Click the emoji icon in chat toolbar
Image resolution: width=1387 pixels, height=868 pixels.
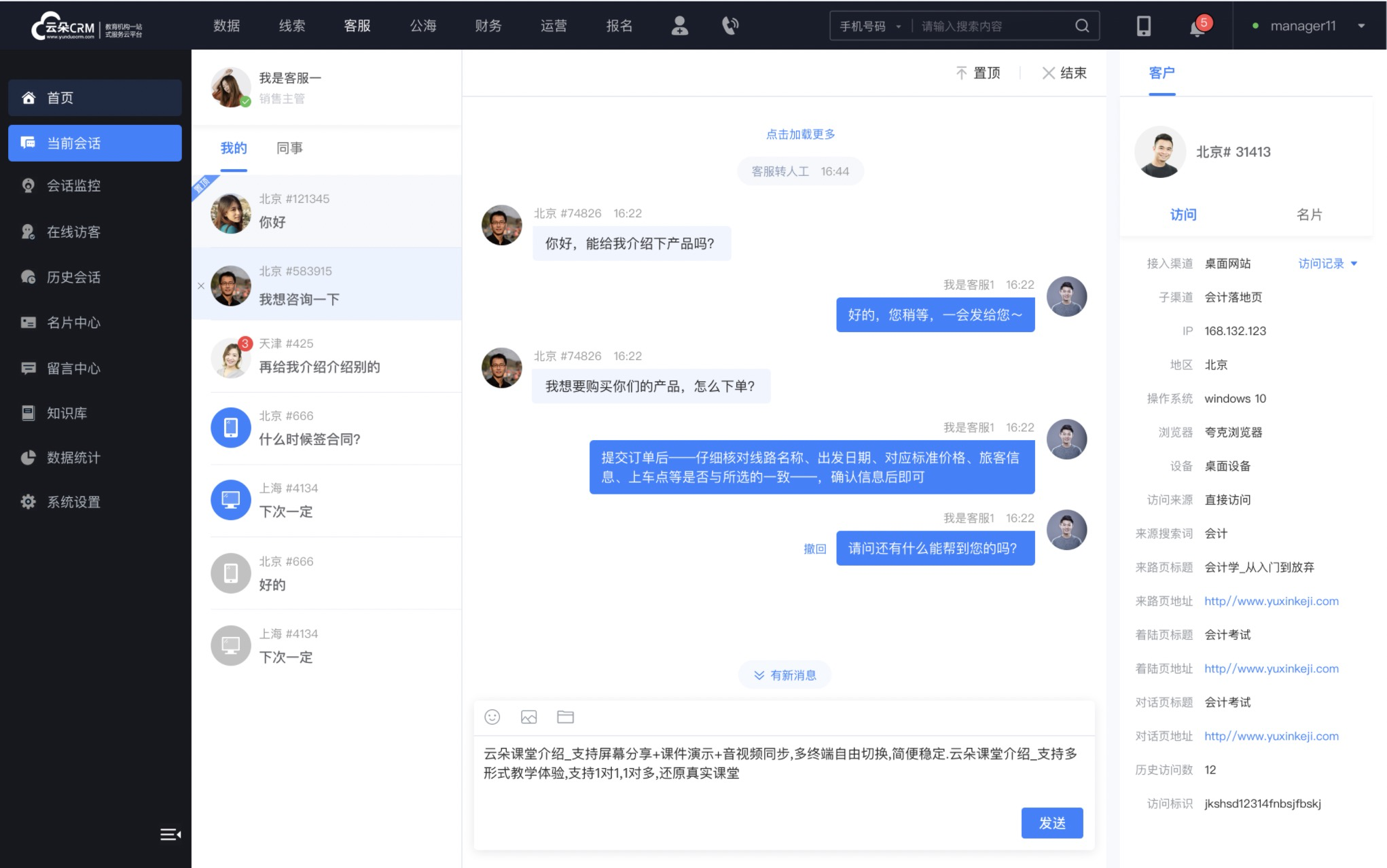pyautogui.click(x=493, y=716)
